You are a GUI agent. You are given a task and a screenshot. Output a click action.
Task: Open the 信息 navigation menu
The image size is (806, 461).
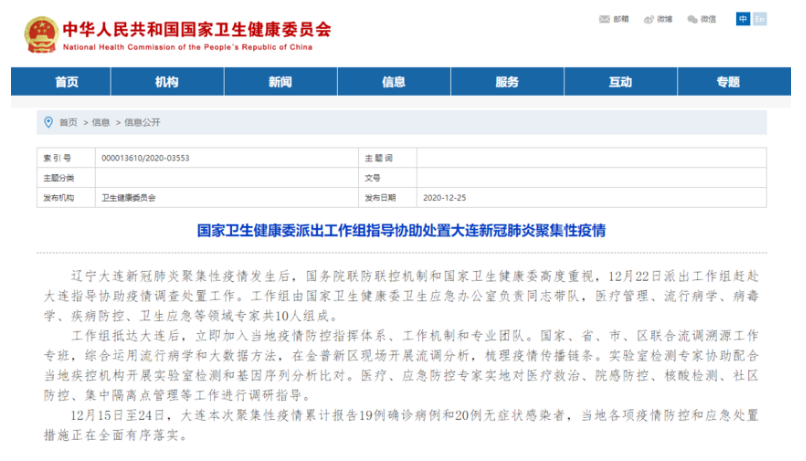pyautogui.click(x=393, y=82)
